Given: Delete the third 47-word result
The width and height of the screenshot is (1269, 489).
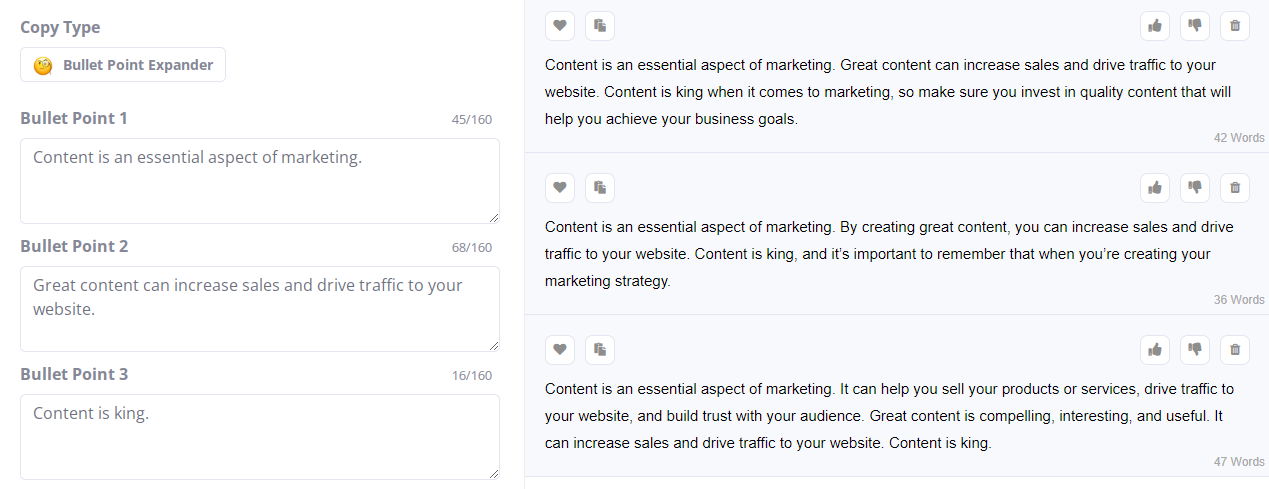Looking at the screenshot, I should (1235, 349).
